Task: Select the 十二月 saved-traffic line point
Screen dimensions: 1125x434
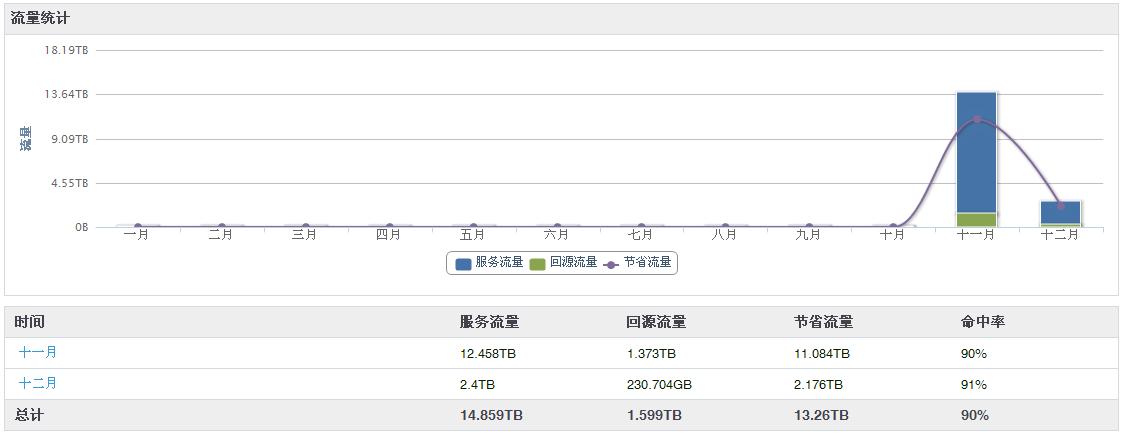Action: click(1060, 206)
